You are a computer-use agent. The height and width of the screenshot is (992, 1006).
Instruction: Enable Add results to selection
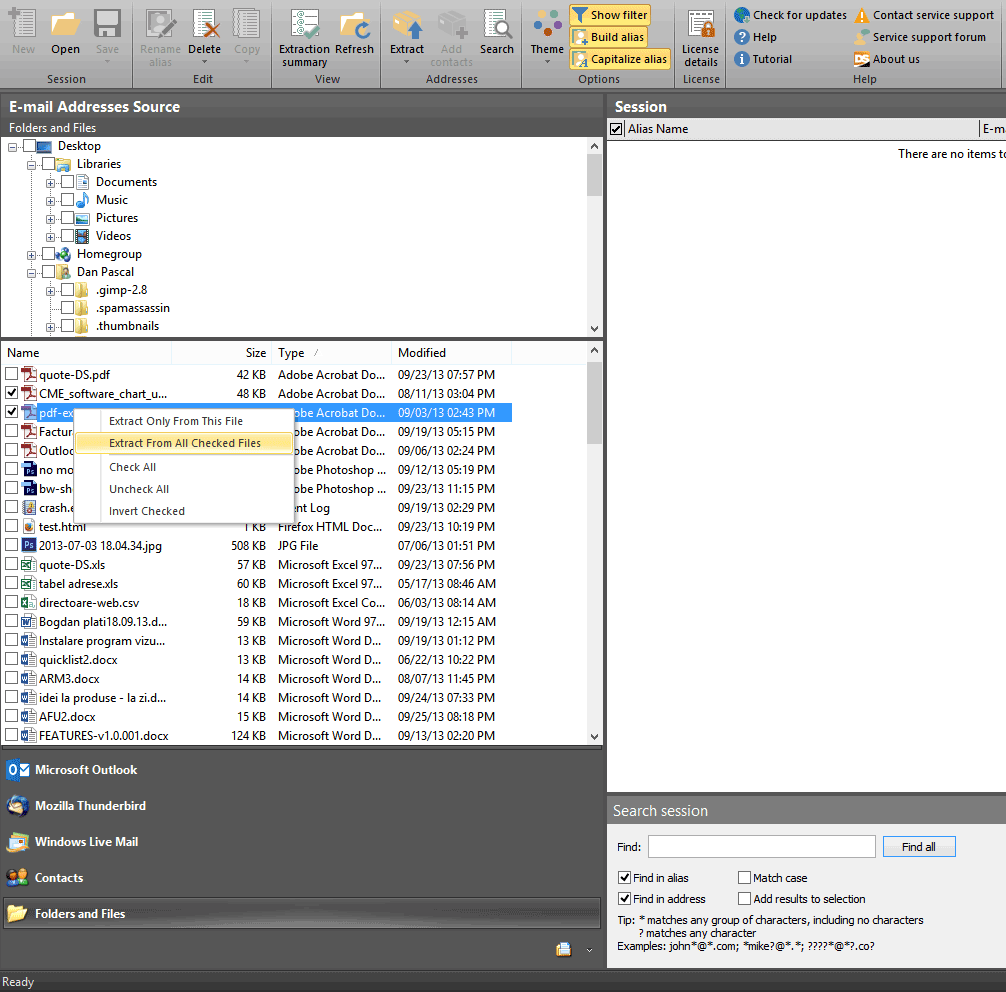coord(744,898)
